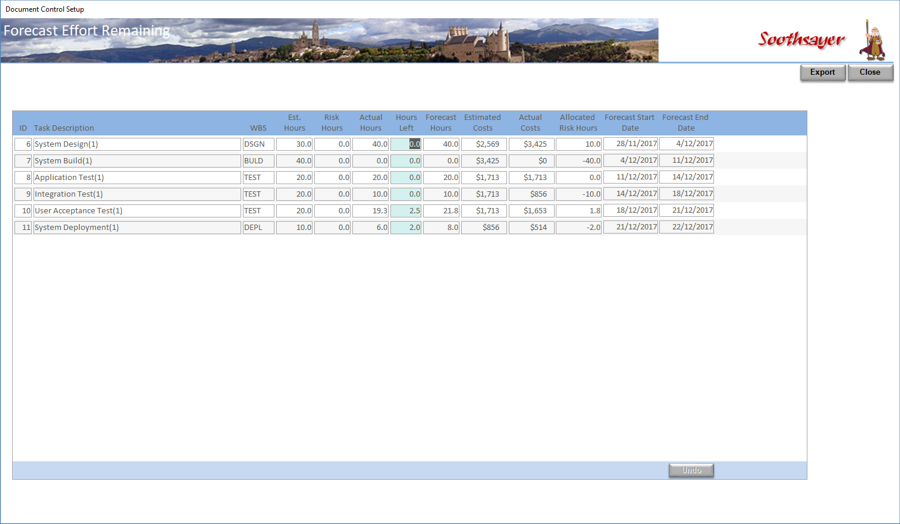Select Hours Left field for Application Test(1)
The image size is (900, 524).
pos(406,177)
